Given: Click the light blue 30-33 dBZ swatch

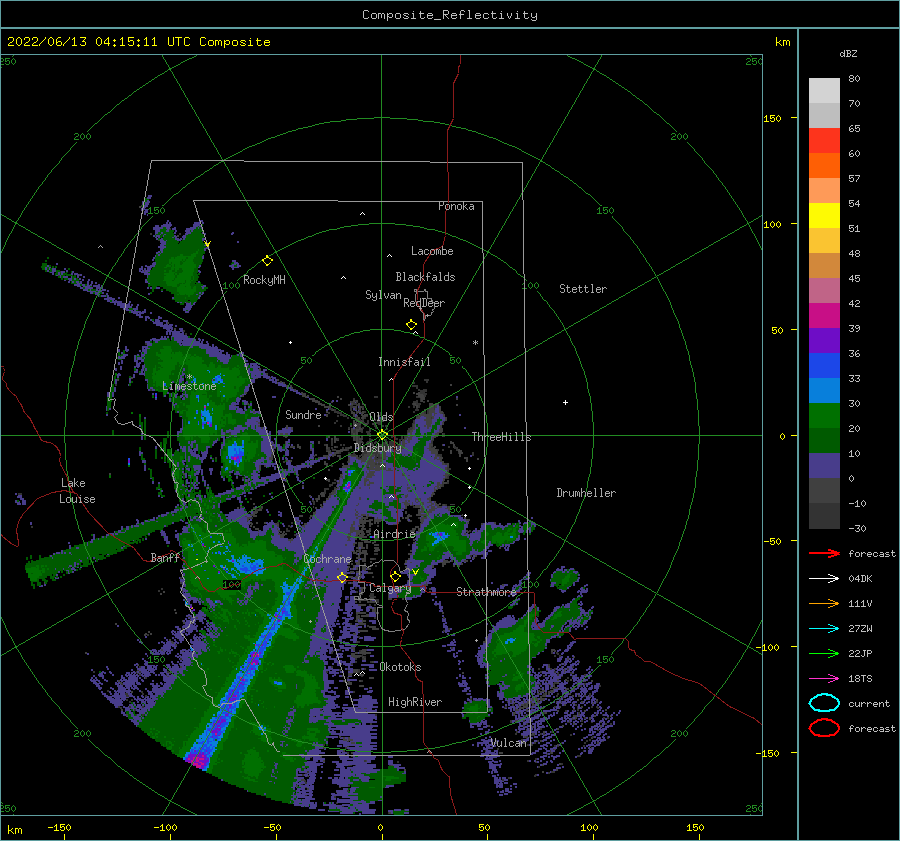Looking at the screenshot, I should (824, 390).
